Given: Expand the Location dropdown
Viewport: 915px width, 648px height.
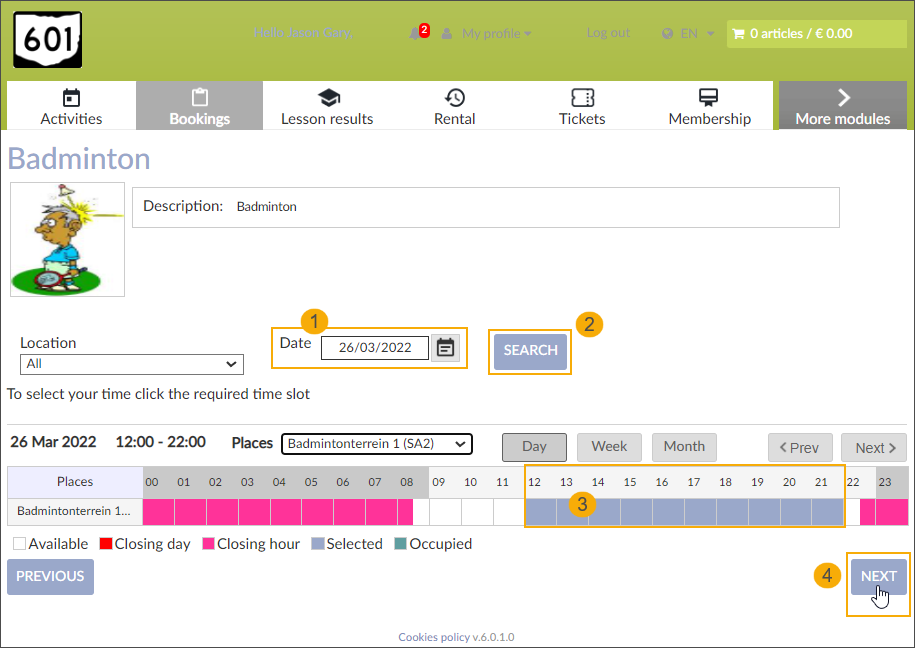Looking at the screenshot, I should tap(131, 364).
